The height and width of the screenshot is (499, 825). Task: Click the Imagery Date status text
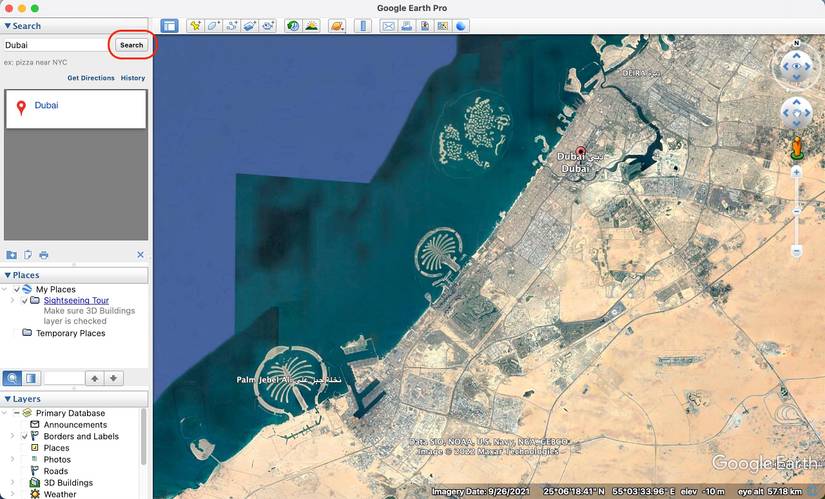click(x=481, y=492)
